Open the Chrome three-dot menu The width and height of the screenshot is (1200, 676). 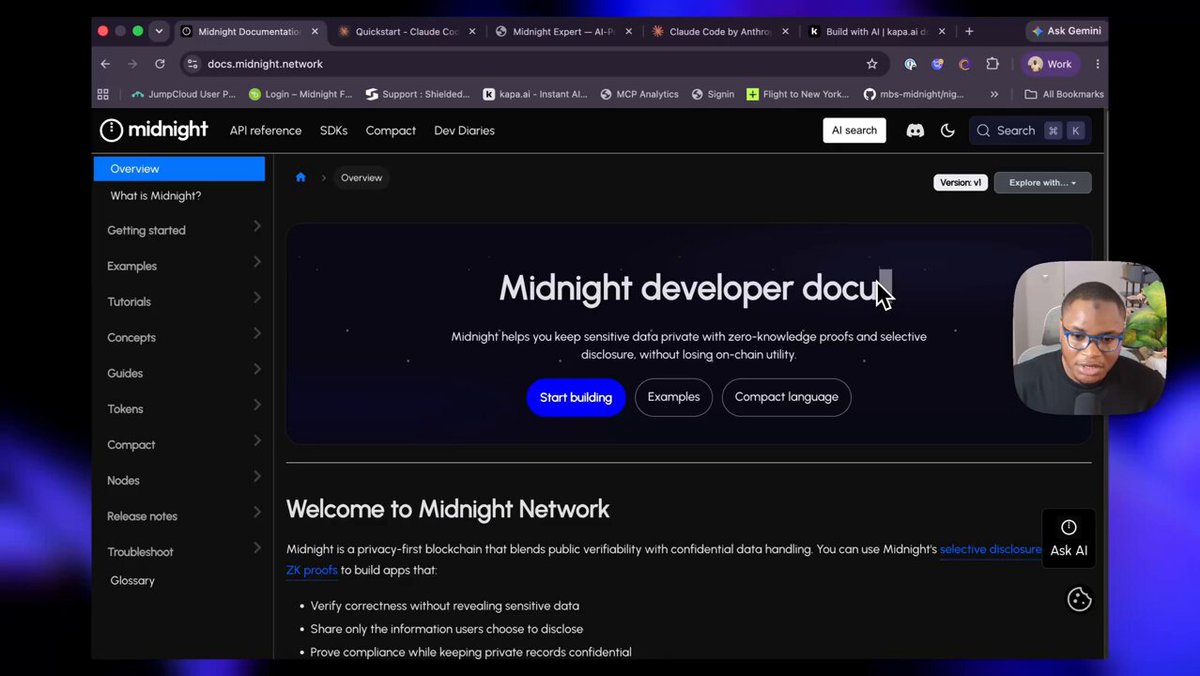[x=1098, y=64]
